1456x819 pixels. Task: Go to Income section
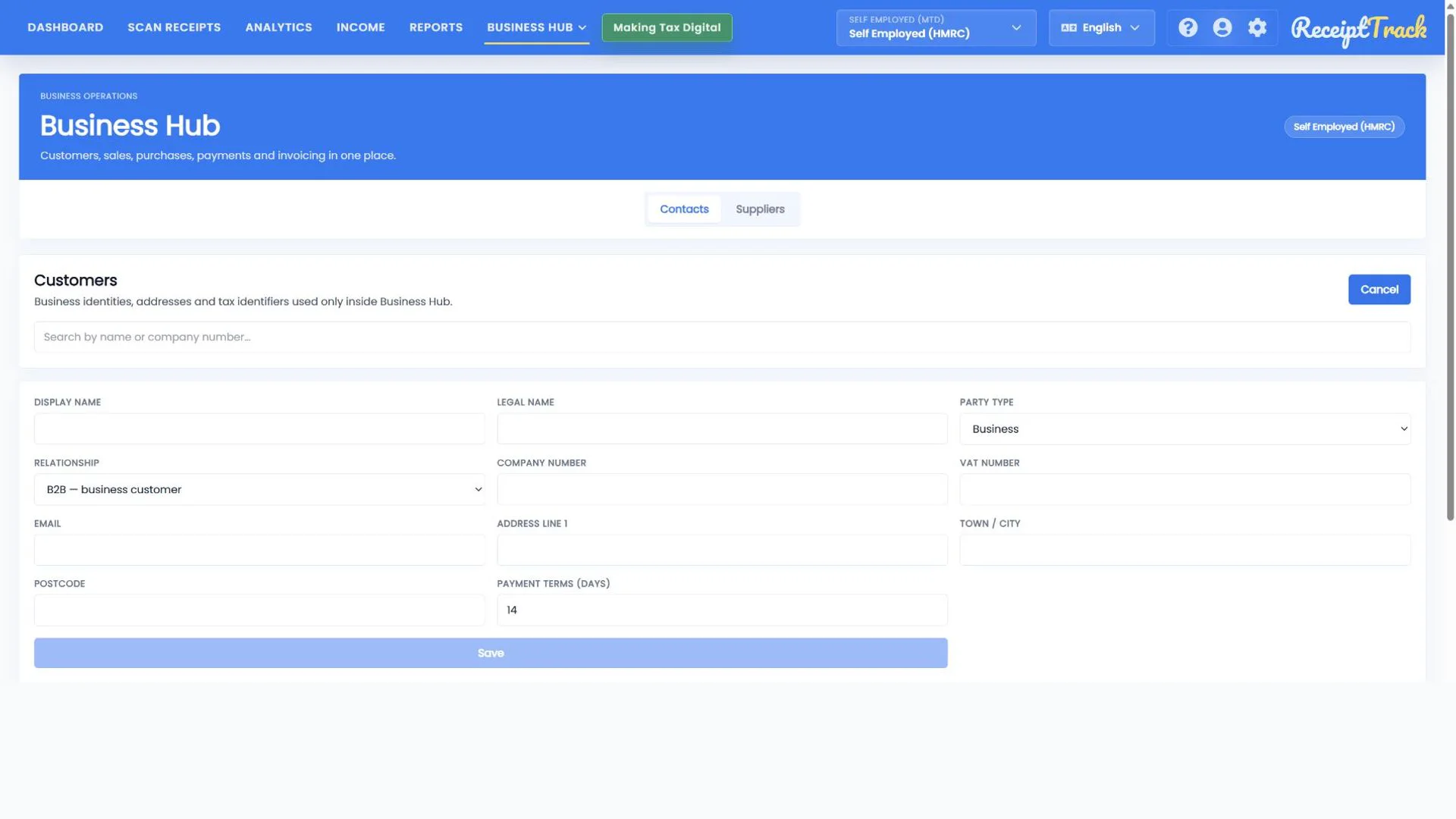tap(361, 27)
